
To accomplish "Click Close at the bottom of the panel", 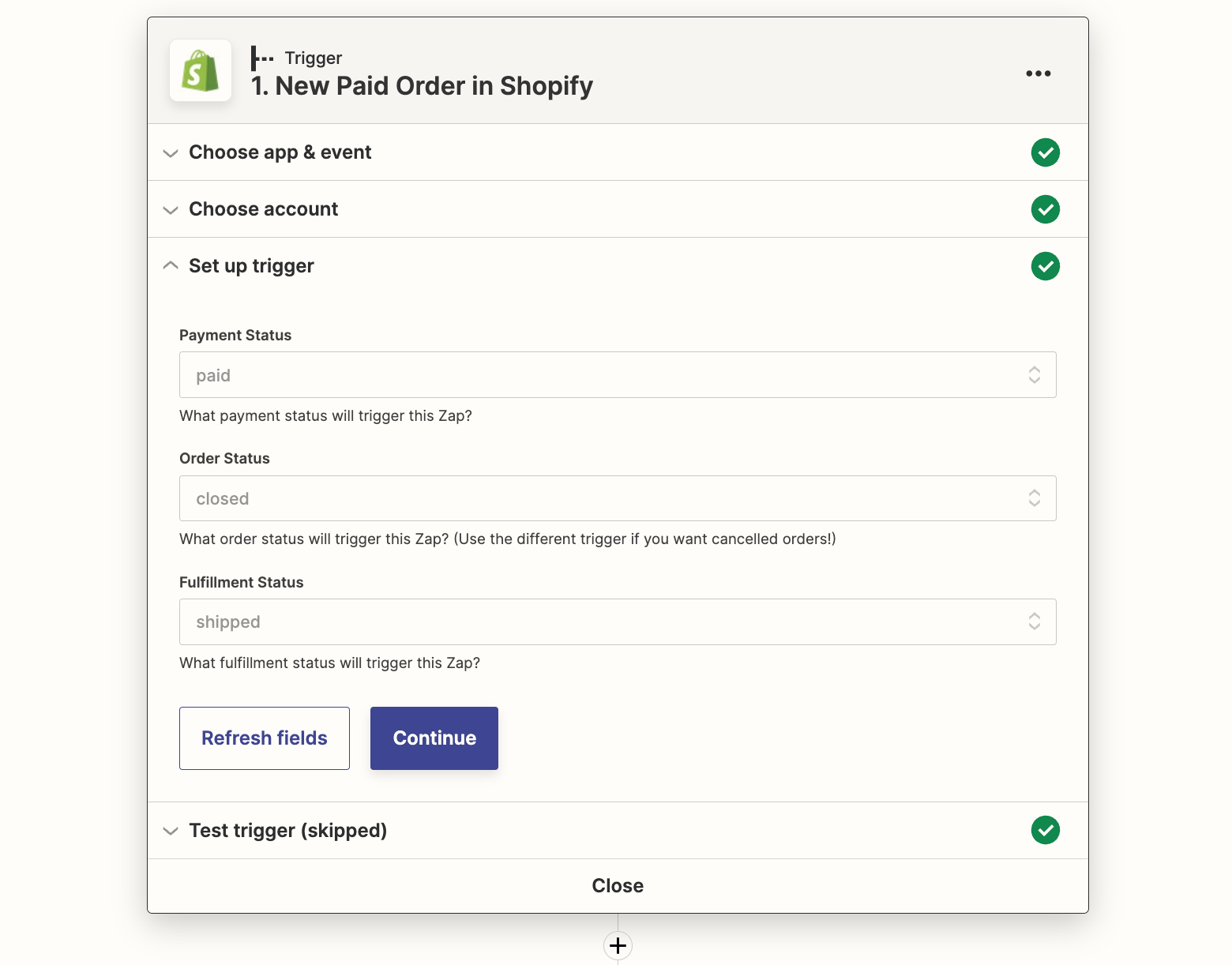I will (618, 885).
